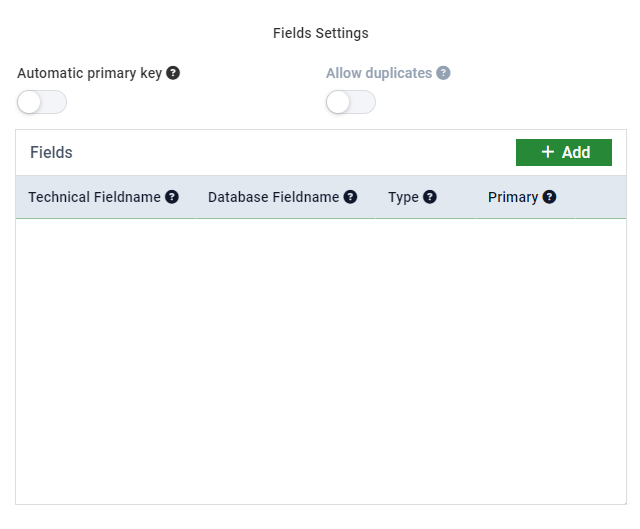The image size is (640, 529).
Task: Click the Fields Settings title
Action: 321,33
